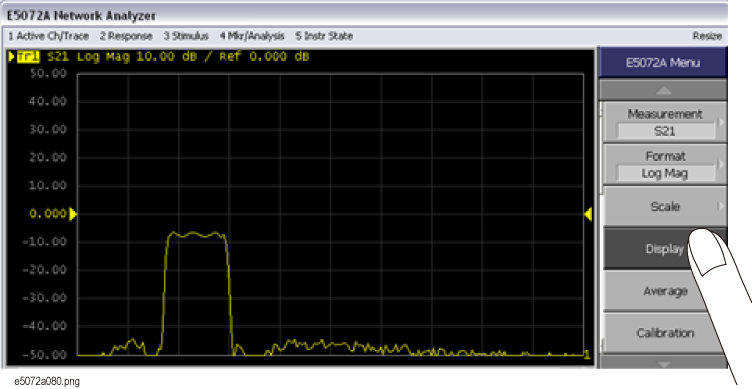Click the right yellow reference level marker
This screenshot has width=752, height=389.
(588, 214)
